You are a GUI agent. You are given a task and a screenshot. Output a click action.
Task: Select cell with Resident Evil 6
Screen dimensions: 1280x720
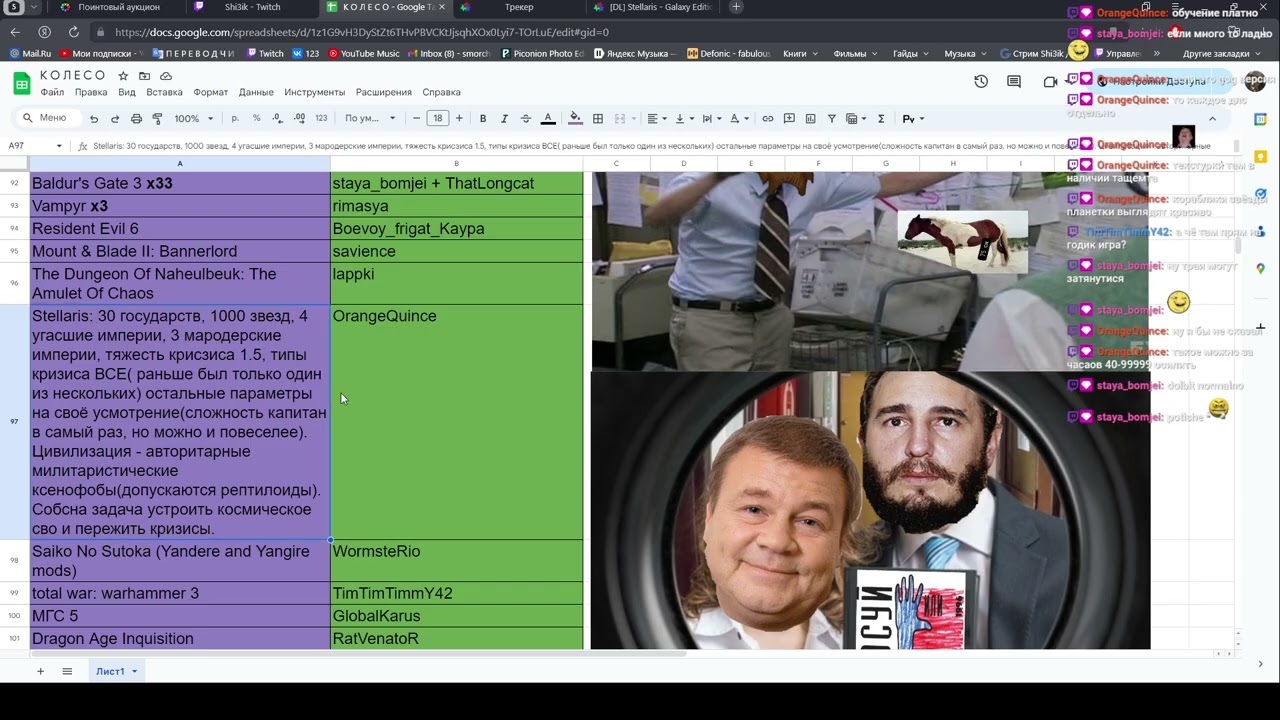tap(180, 228)
